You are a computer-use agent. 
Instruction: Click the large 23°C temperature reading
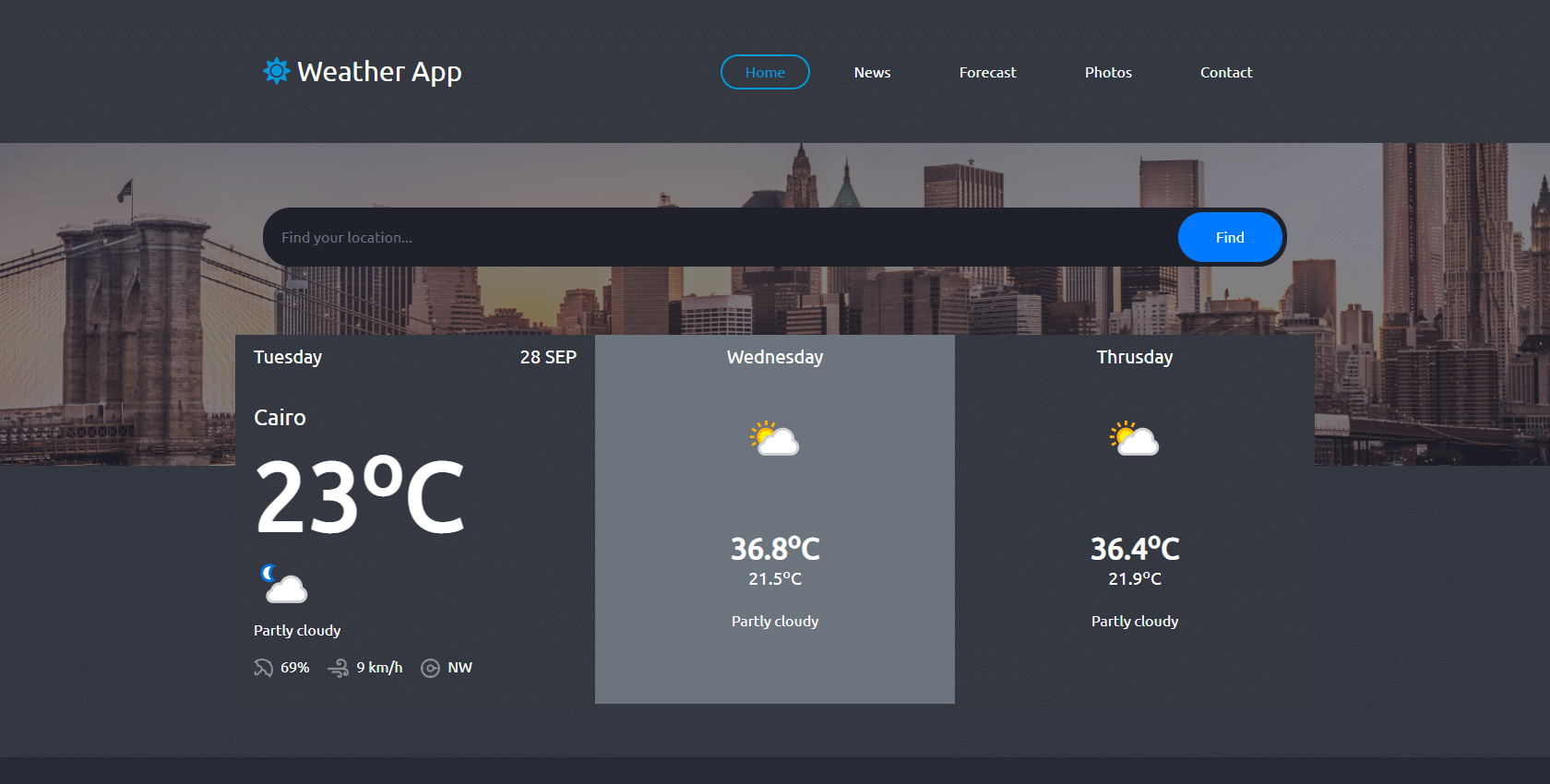tap(360, 497)
